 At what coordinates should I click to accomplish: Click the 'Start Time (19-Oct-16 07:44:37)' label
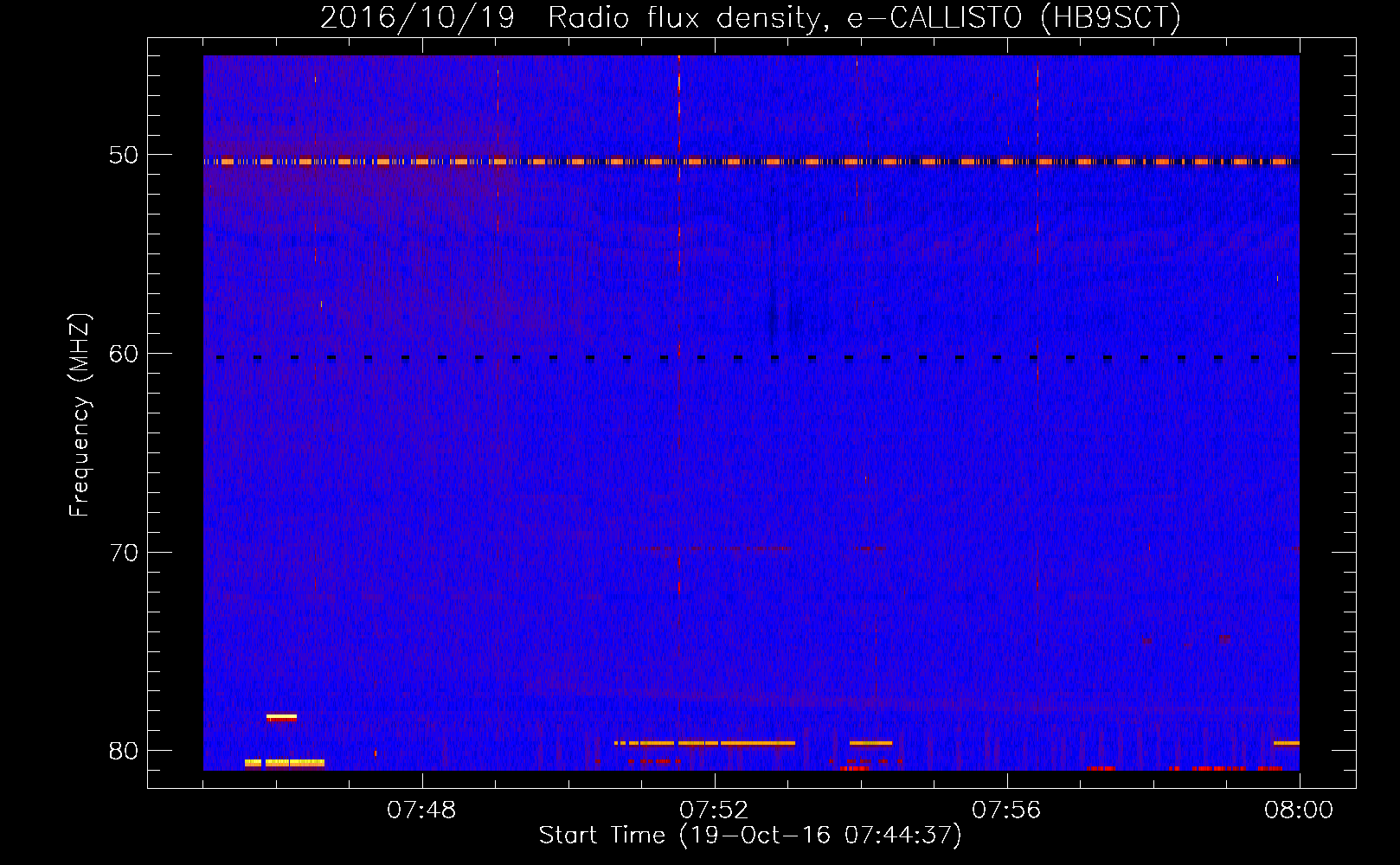(750, 836)
